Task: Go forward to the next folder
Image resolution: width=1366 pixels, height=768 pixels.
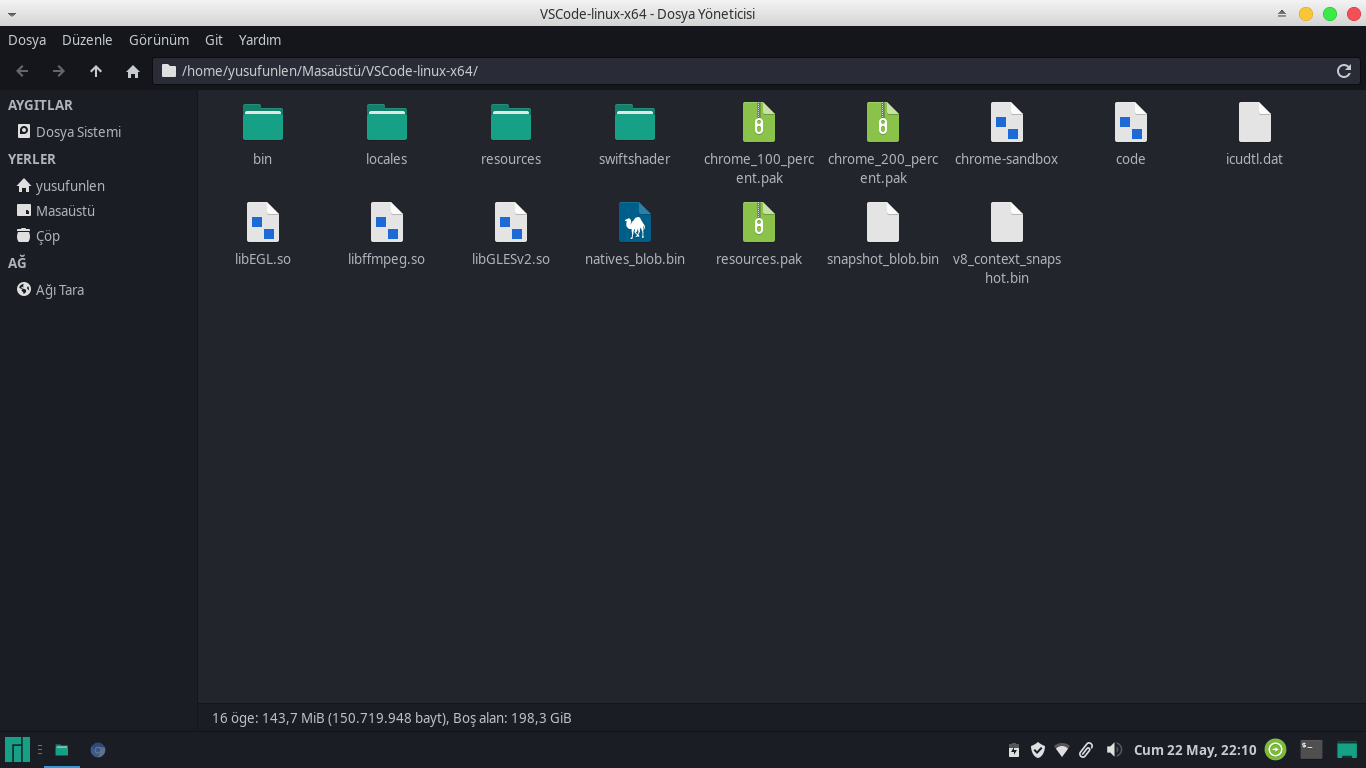Action: click(x=59, y=71)
